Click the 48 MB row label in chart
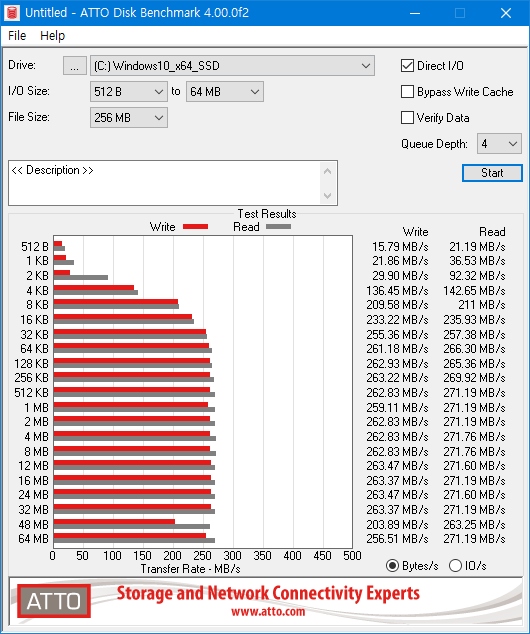This screenshot has width=530, height=634. [33, 525]
